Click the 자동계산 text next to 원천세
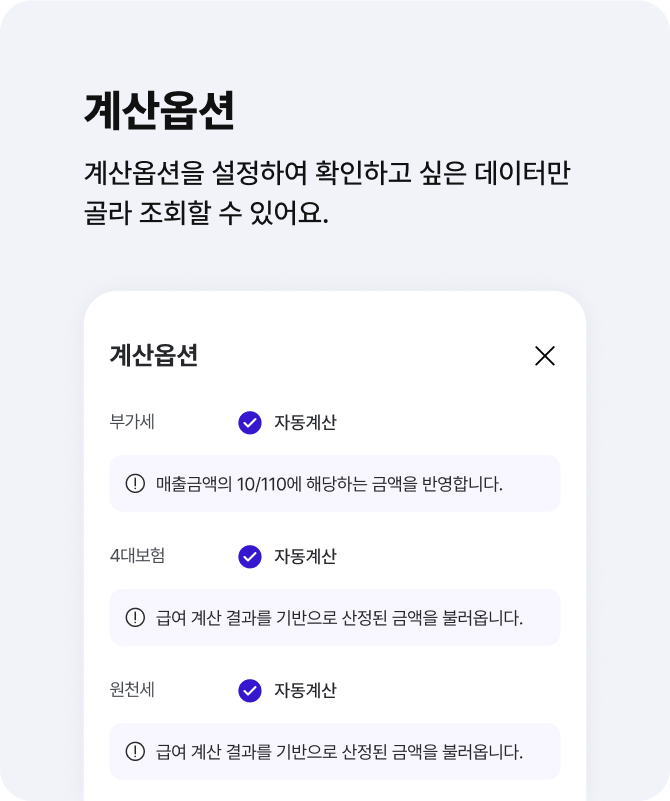Screen dimensions: 670x801 click(x=305, y=691)
